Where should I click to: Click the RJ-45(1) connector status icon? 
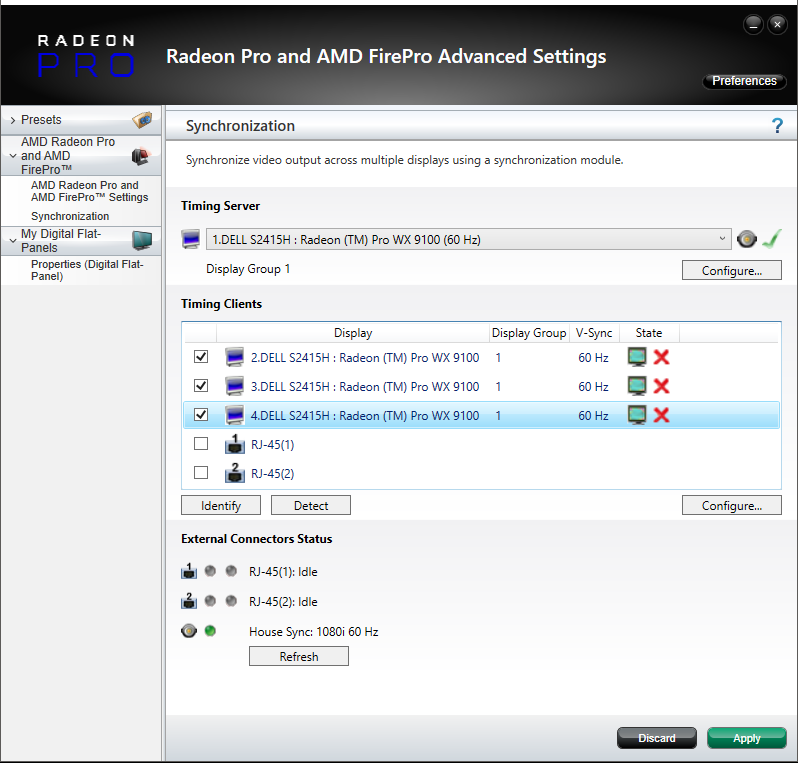click(189, 571)
